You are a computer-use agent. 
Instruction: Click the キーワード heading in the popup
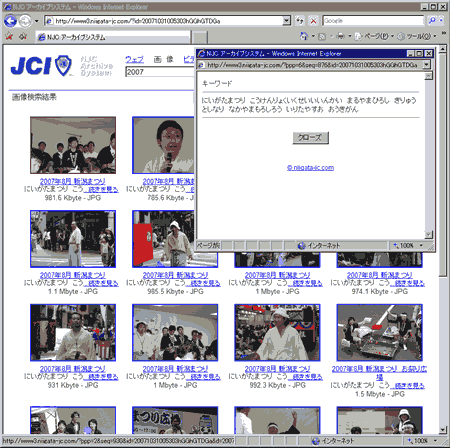click(x=217, y=83)
